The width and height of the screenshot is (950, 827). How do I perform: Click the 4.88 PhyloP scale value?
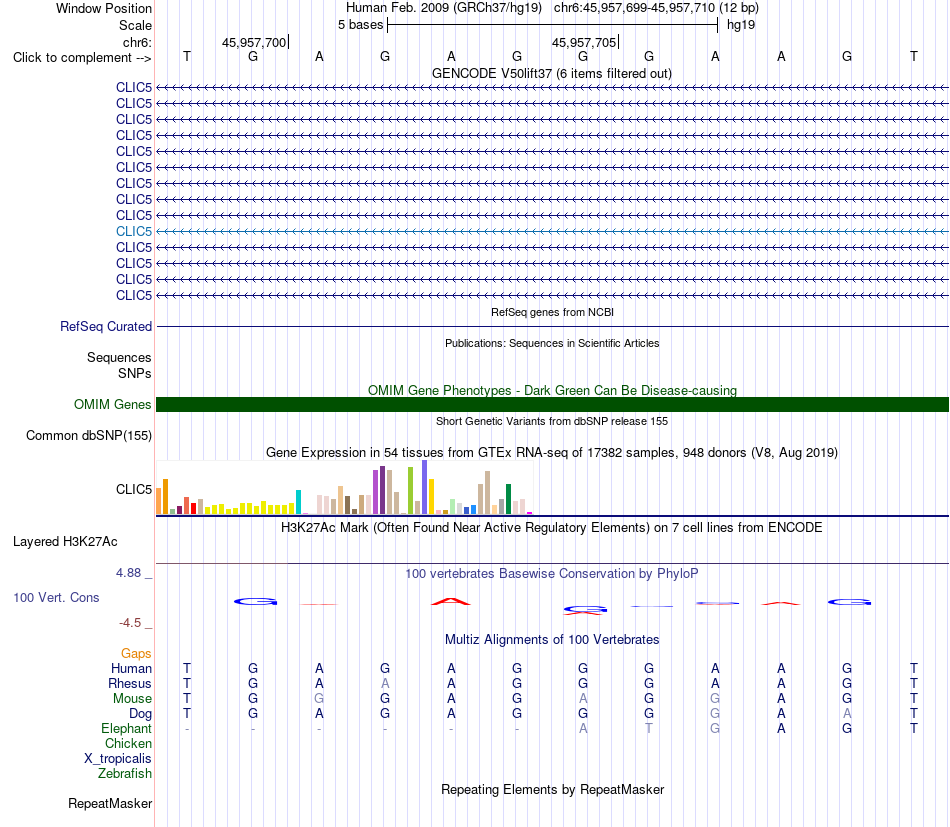[128, 573]
